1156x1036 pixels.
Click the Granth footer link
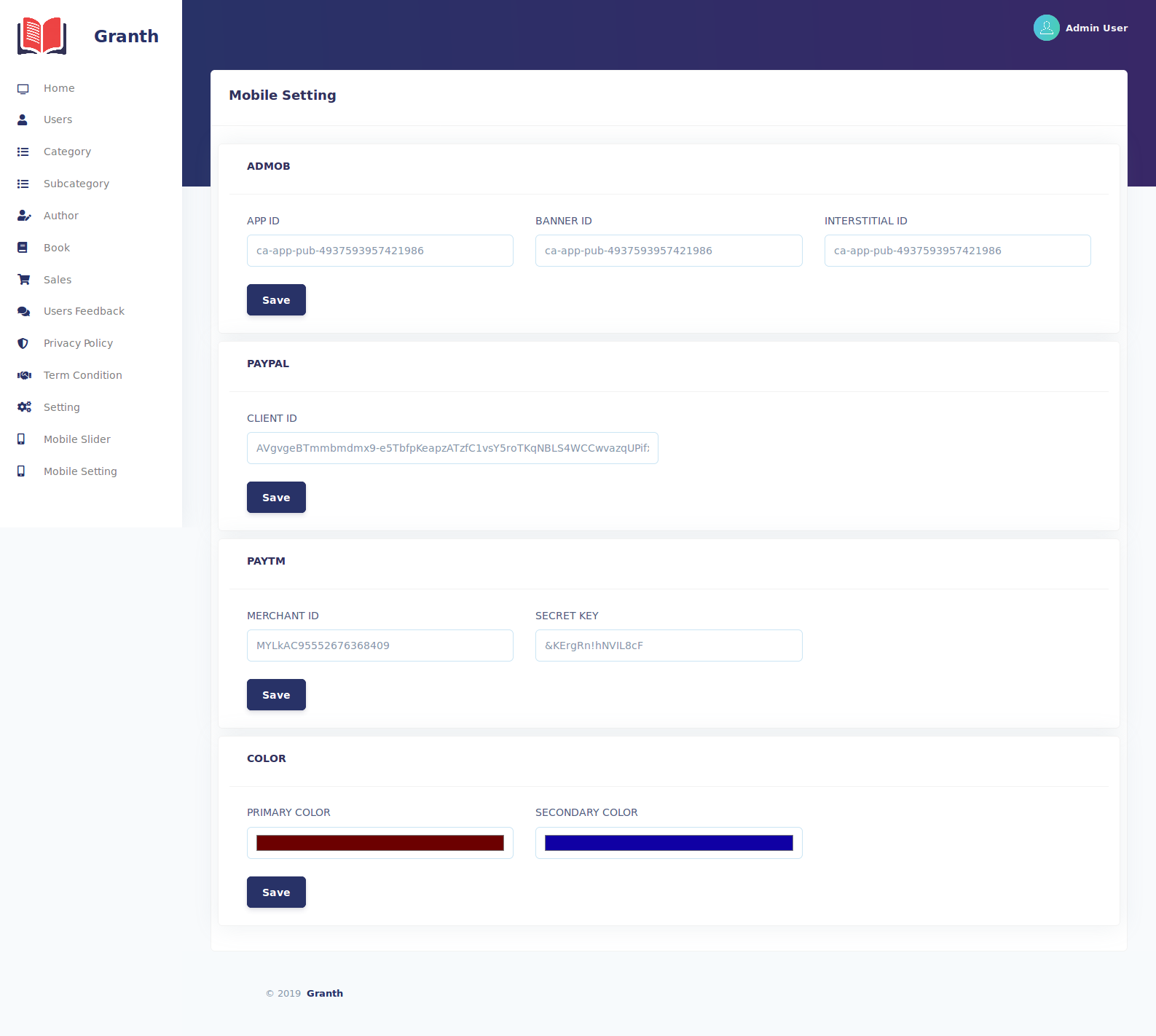tap(324, 994)
